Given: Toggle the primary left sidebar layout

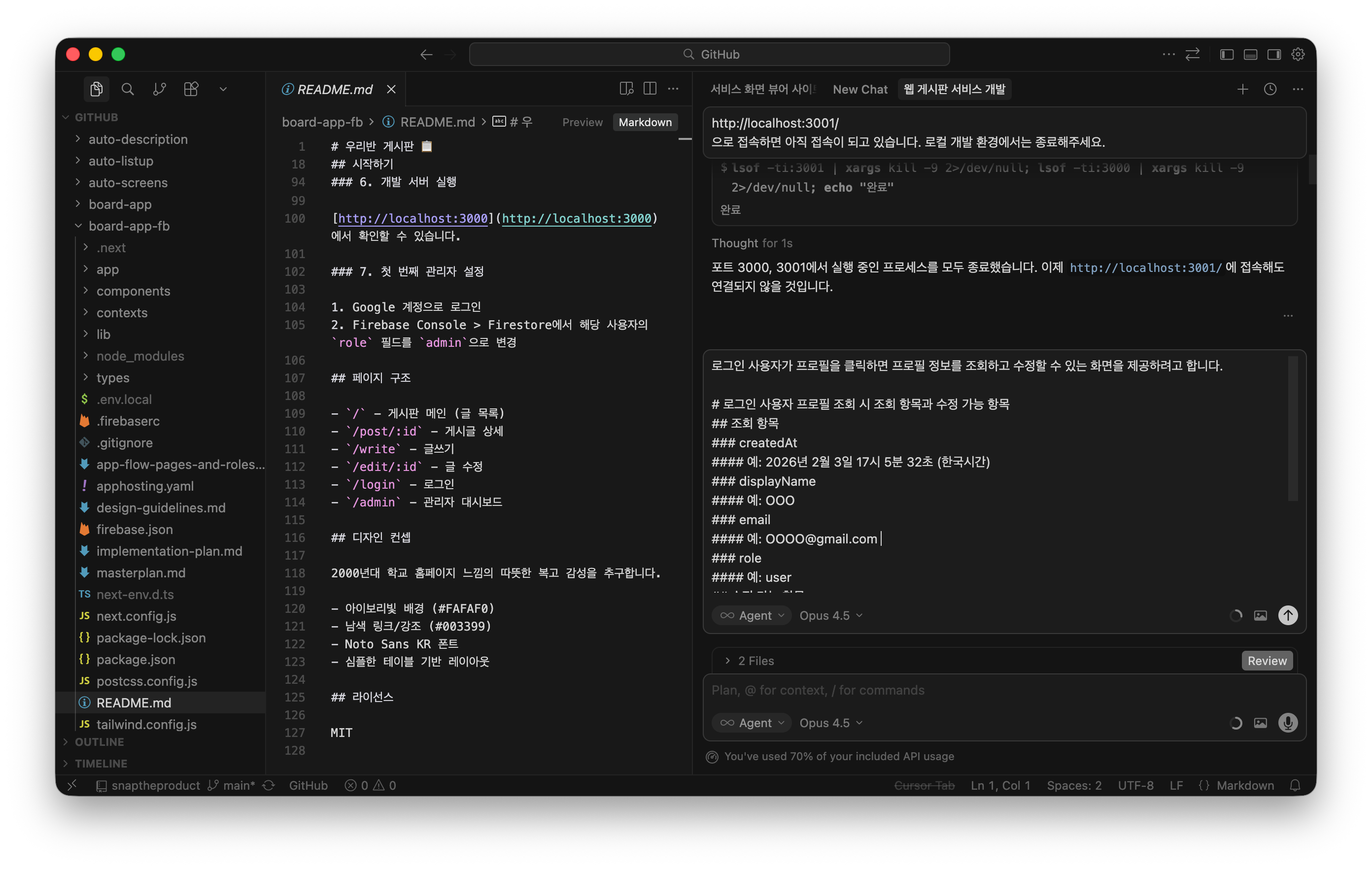Looking at the screenshot, I should click(1227, 54).
